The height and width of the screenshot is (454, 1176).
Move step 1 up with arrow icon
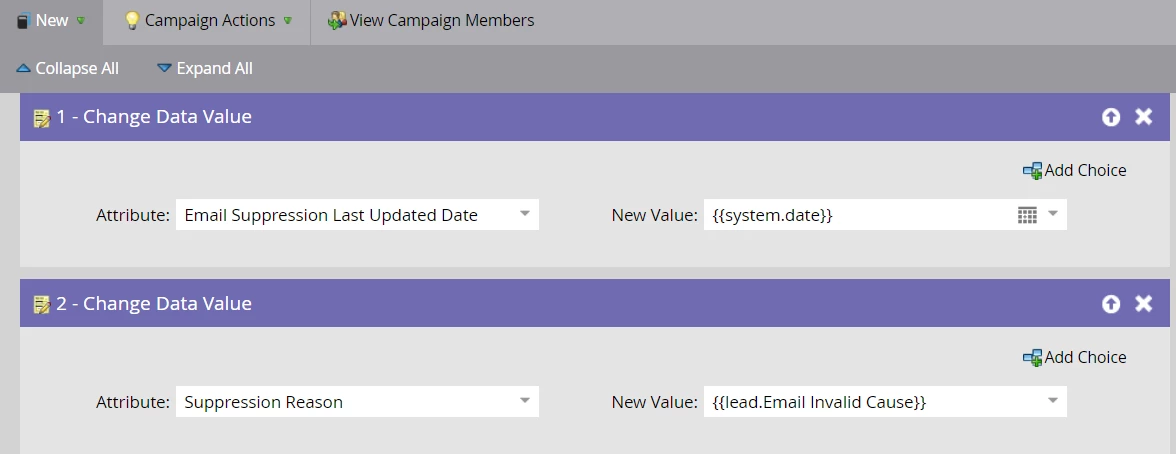tap(1111, 117)
